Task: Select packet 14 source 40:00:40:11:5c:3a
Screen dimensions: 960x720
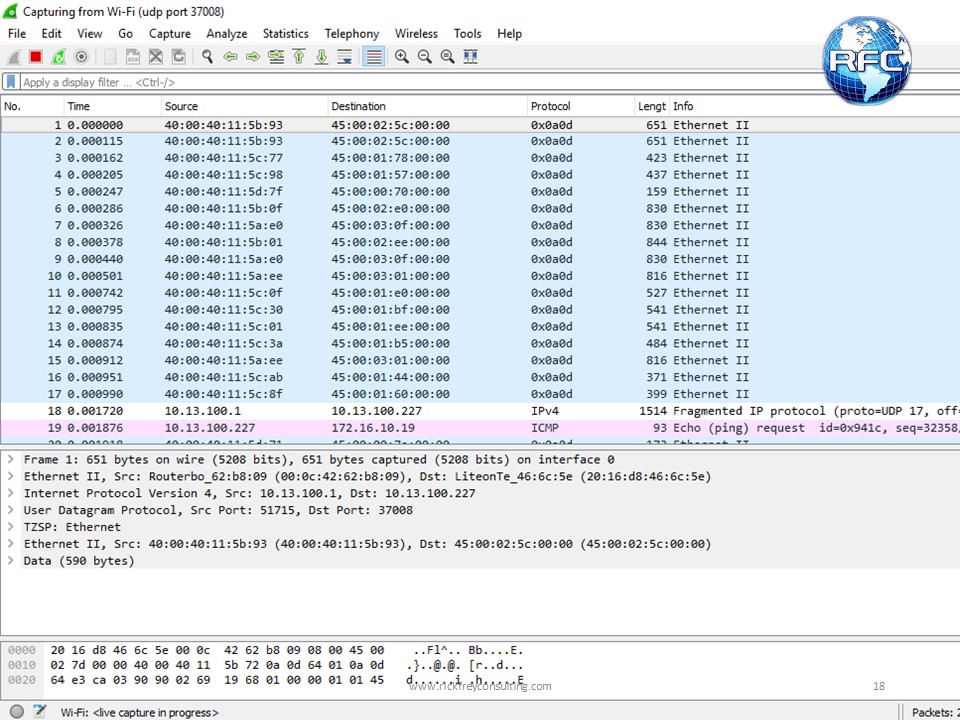Action: point(480,343)
